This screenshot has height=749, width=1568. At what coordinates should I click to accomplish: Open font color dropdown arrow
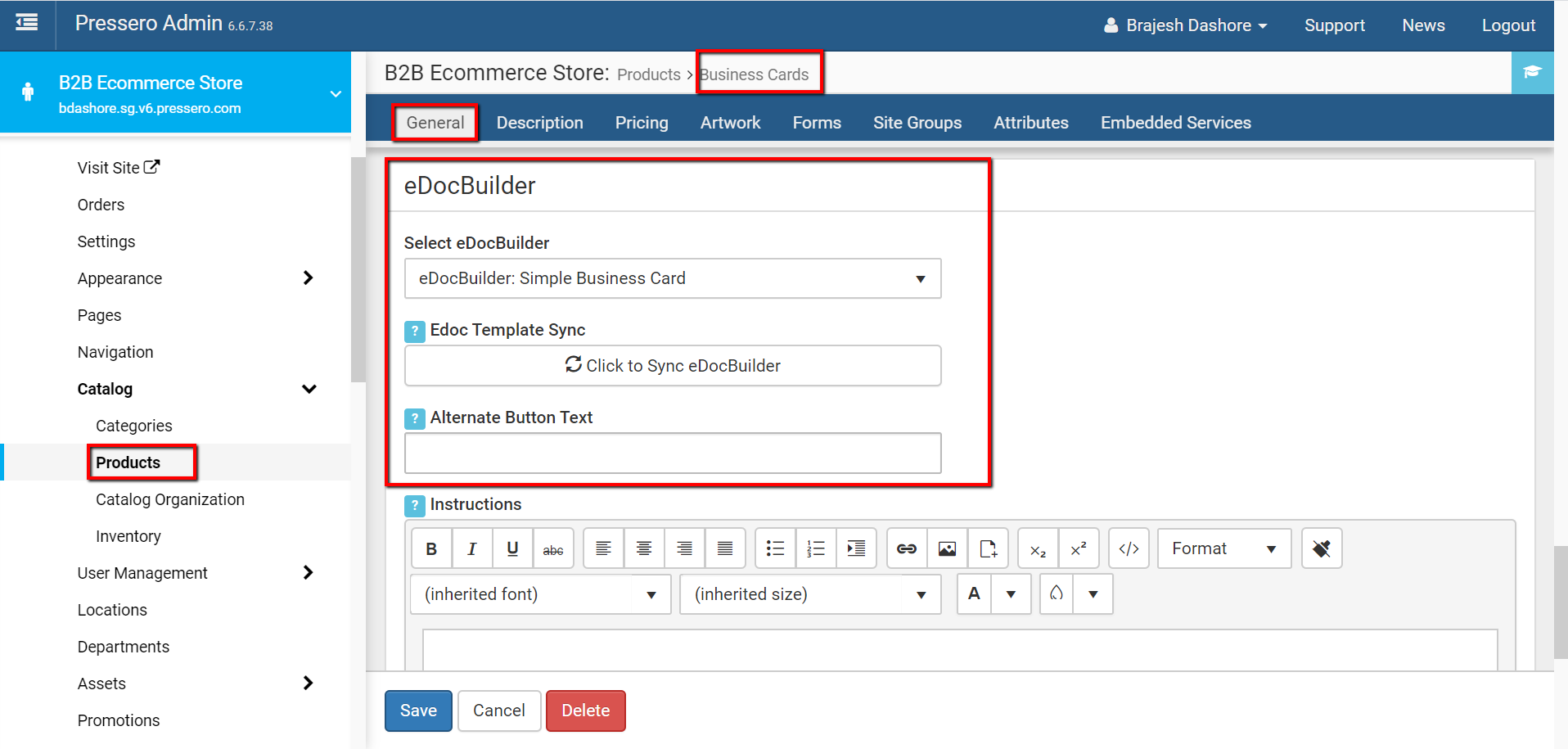pyautogui.click(x=1012, y=594)
